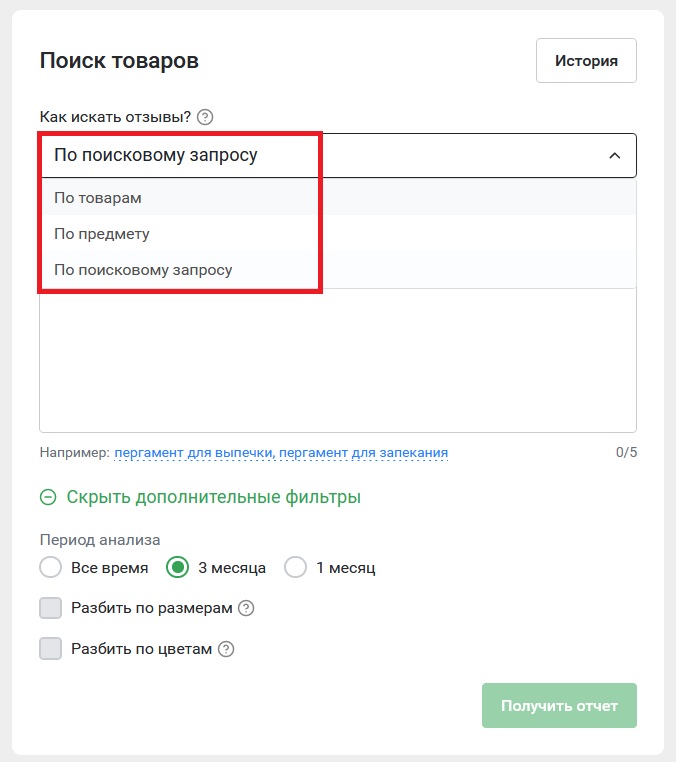Screen dimensions: 676x762
Task: Open the 'По поисковому запросу' combo box header
Action: coord(338,156)
